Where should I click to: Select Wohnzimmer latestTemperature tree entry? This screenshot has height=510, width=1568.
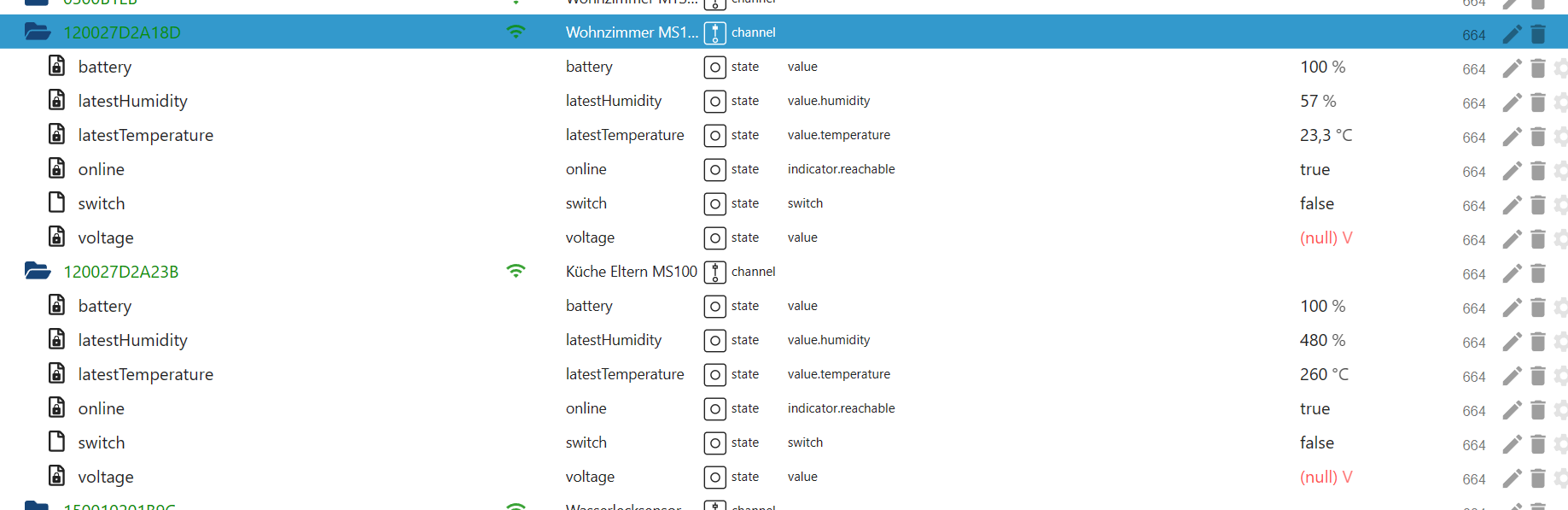point(145,135)
